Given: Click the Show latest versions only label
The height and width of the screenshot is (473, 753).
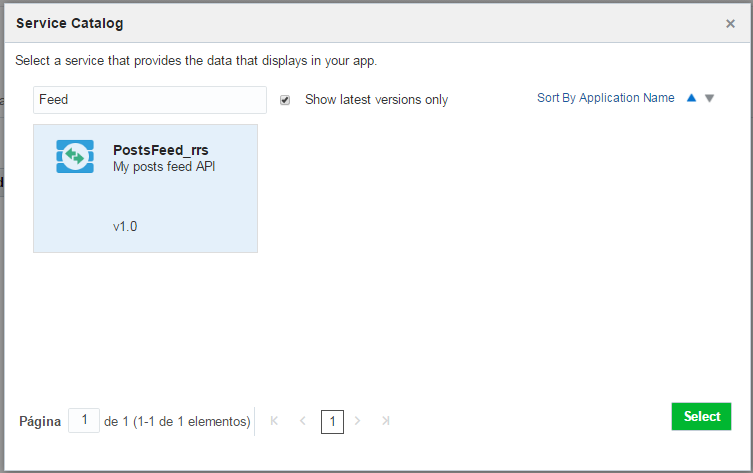Looking at the screenshot, I should pos(376,100).
